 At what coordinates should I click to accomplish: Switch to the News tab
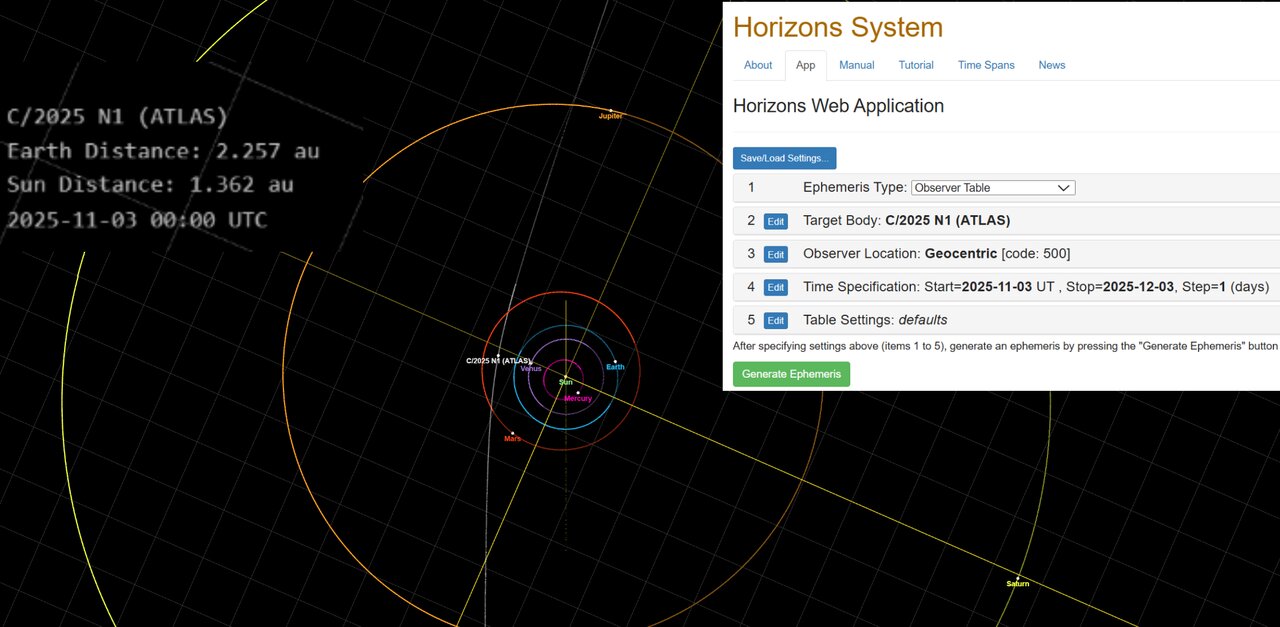(x=1051, y=65)
